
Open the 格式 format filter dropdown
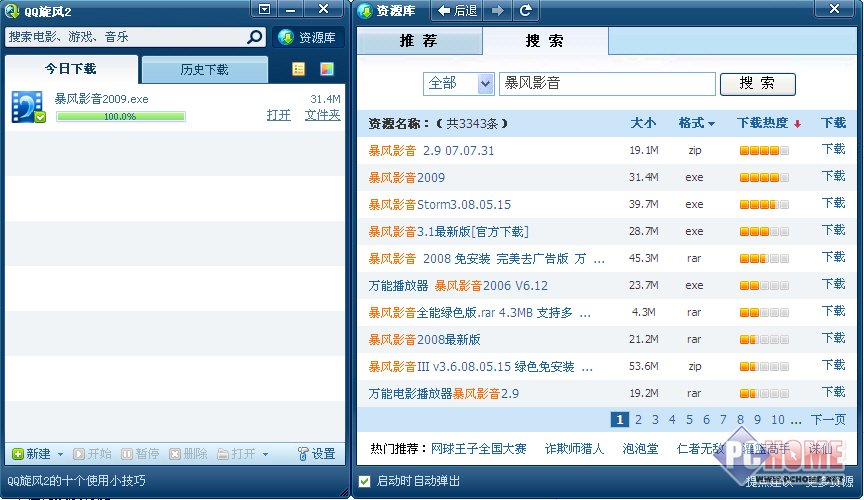[696, 123]
